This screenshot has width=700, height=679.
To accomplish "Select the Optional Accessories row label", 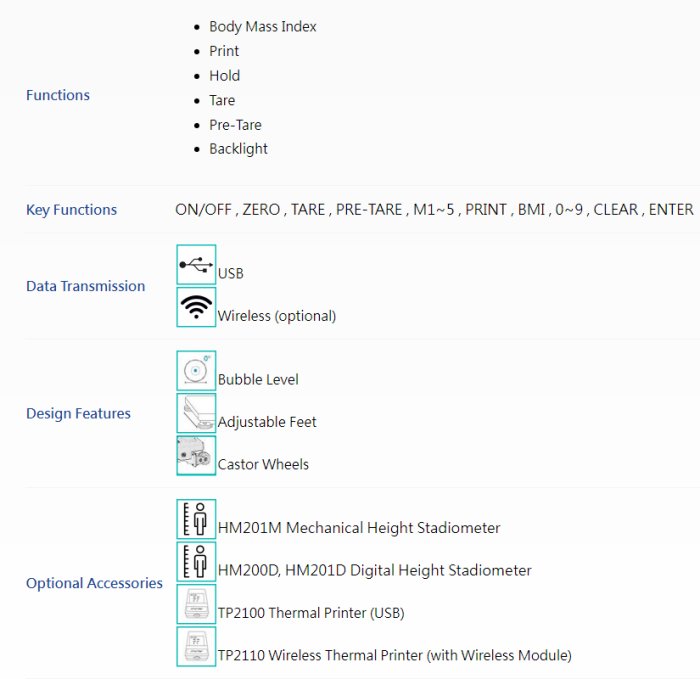I will (x=94, y=583).
